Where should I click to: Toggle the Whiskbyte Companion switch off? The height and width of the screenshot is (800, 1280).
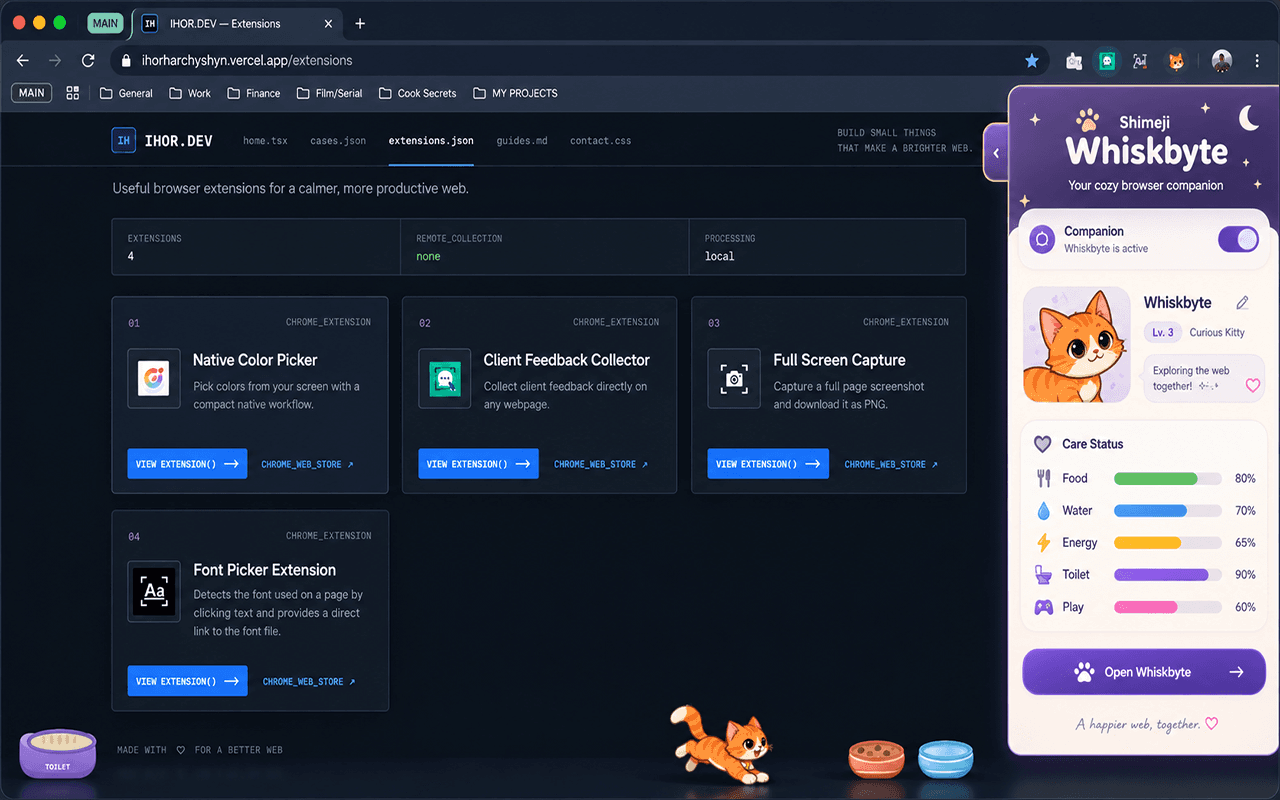(1238, 239)
